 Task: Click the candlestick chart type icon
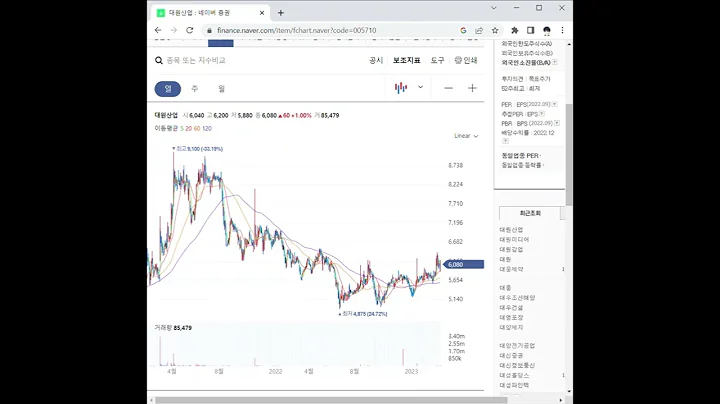pos(401,88)
